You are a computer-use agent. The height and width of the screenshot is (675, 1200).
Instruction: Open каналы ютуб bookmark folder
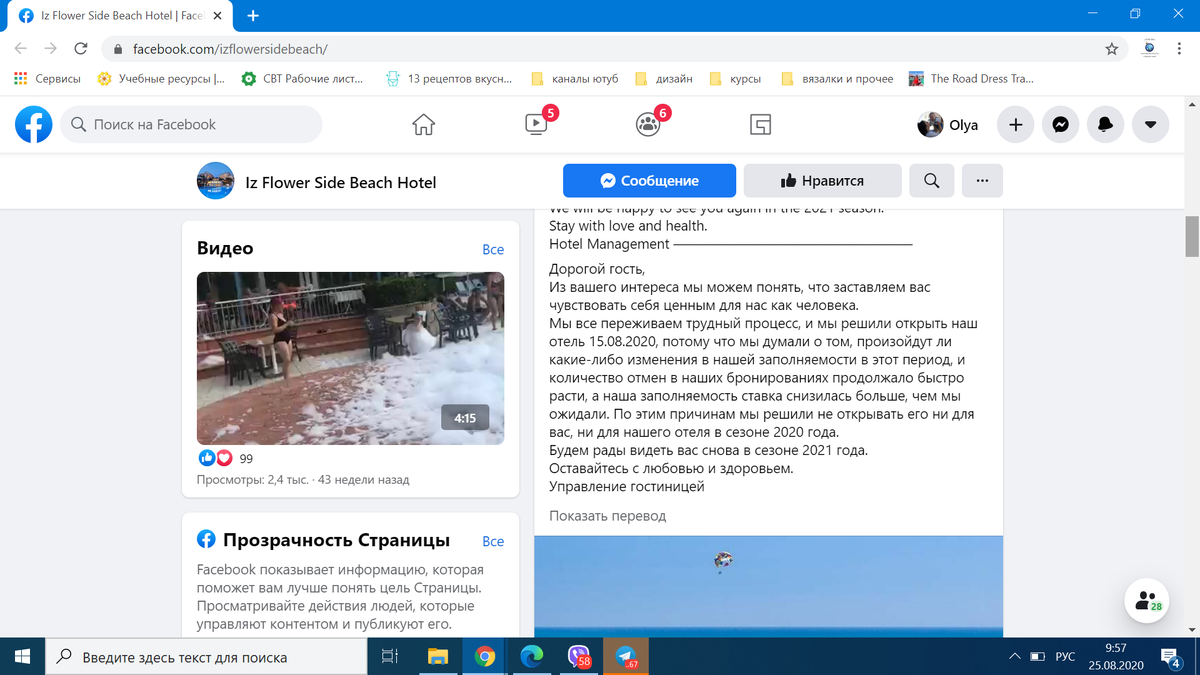point(575,78)
